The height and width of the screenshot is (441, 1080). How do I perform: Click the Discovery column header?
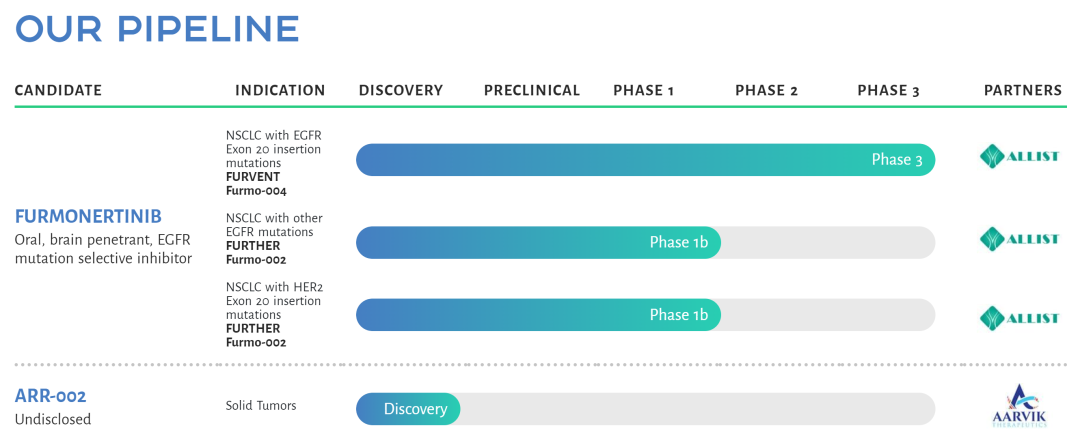pyautogui.click(x=401, y=90)
